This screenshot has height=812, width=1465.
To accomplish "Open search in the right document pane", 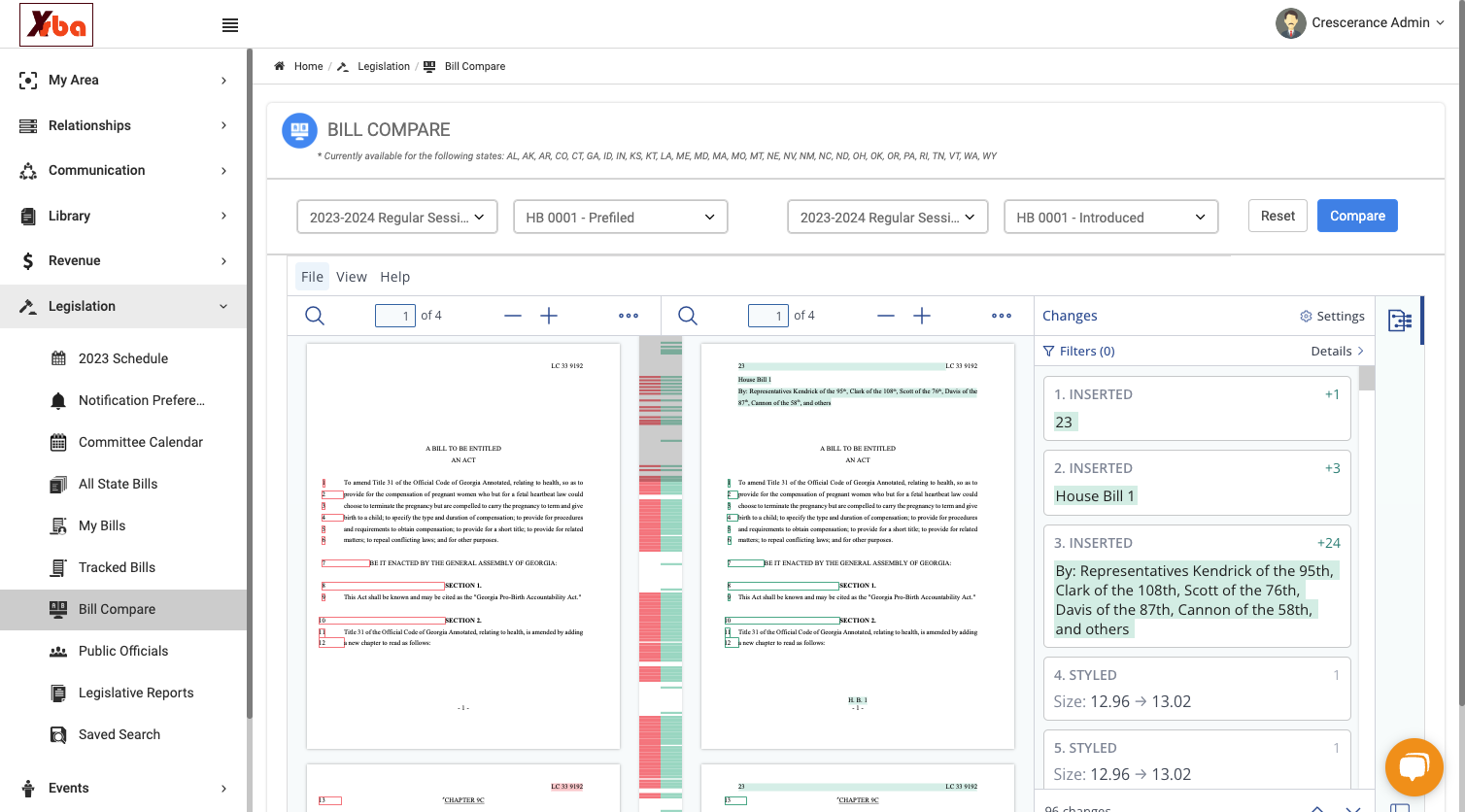I will point(688,316).
